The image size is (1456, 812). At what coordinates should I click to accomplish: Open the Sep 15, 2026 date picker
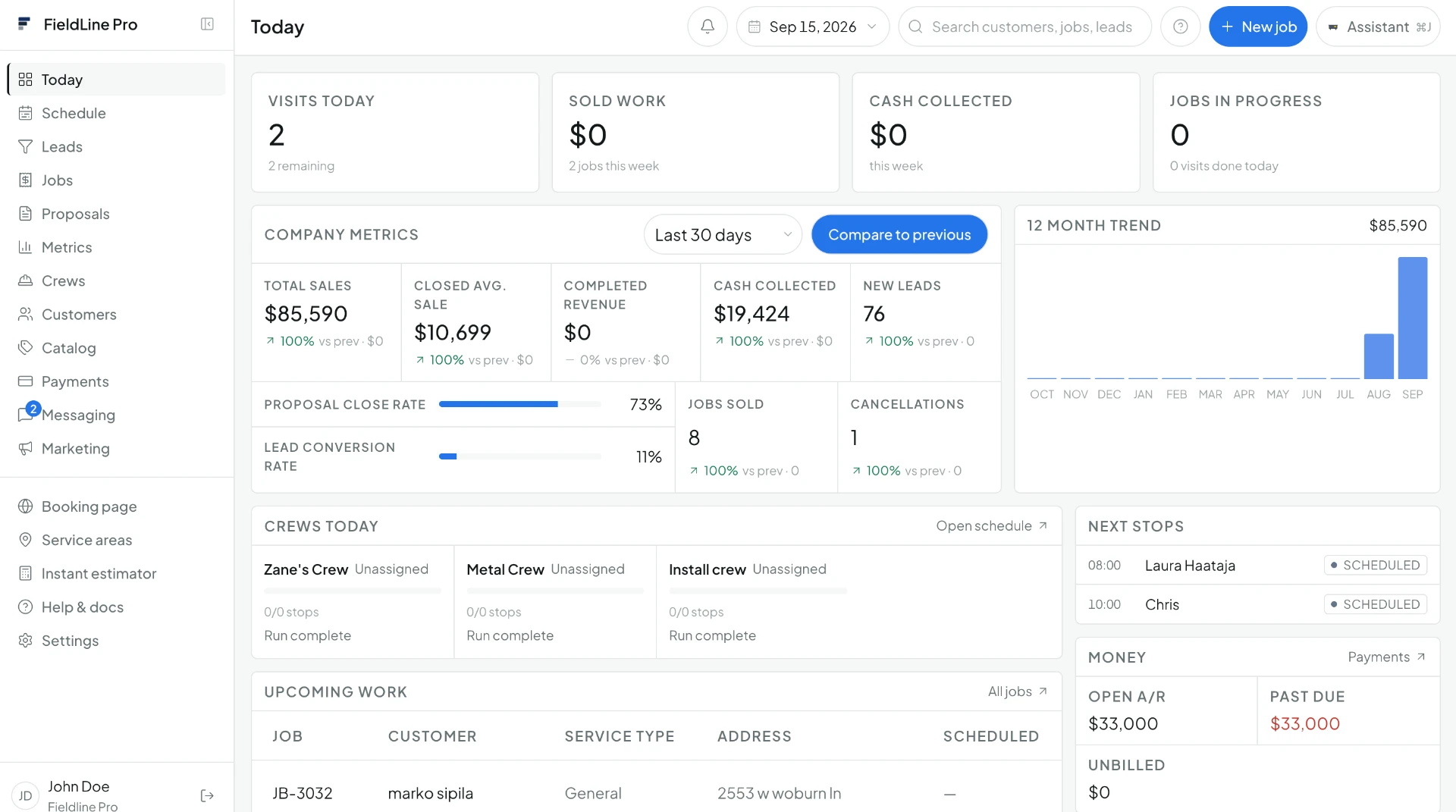point(812,27)
